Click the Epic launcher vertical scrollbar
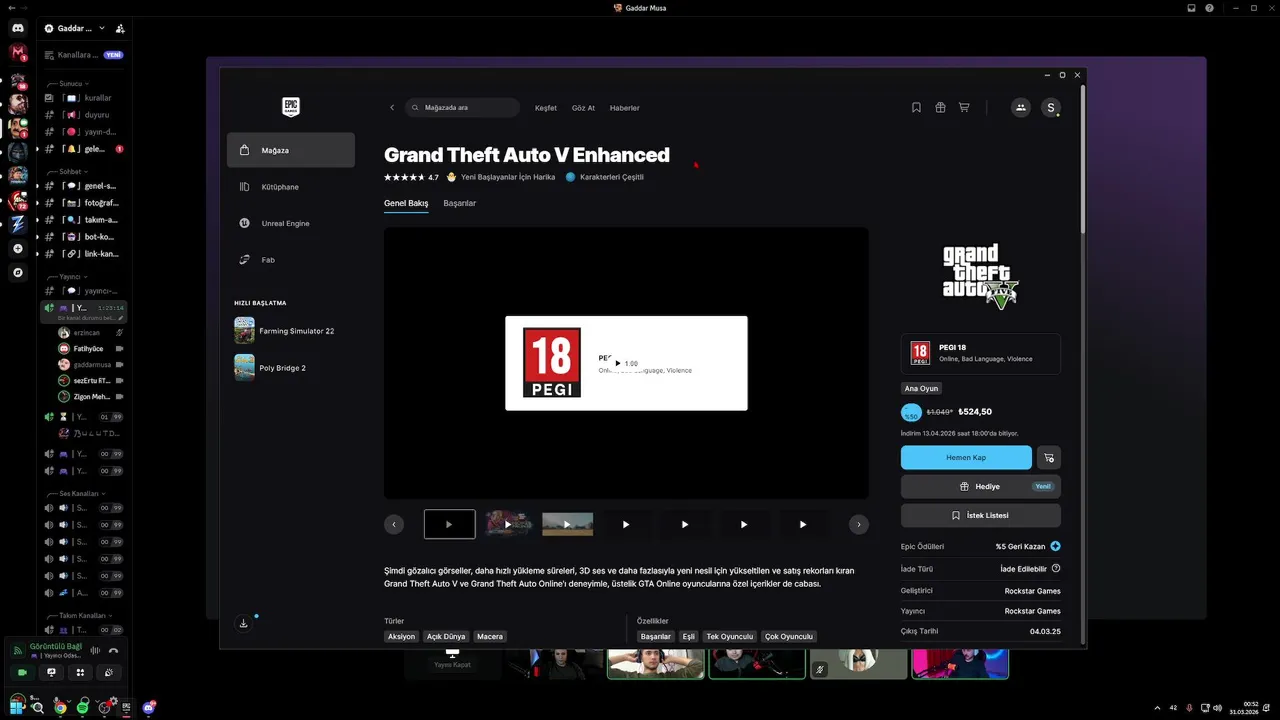 (x=1083, y=157)
